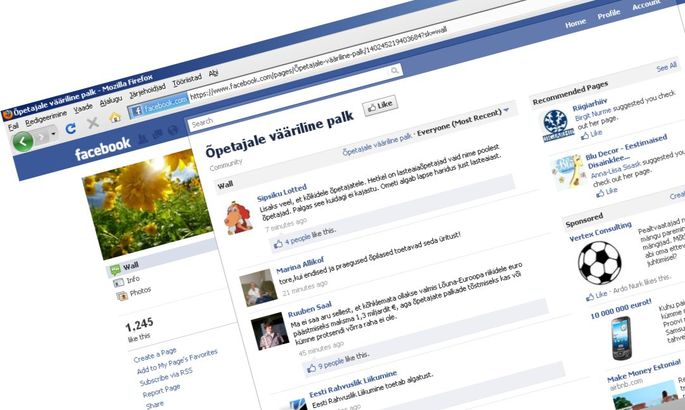Click the Facebook logo
685x410 pixels.
(103, 149)
